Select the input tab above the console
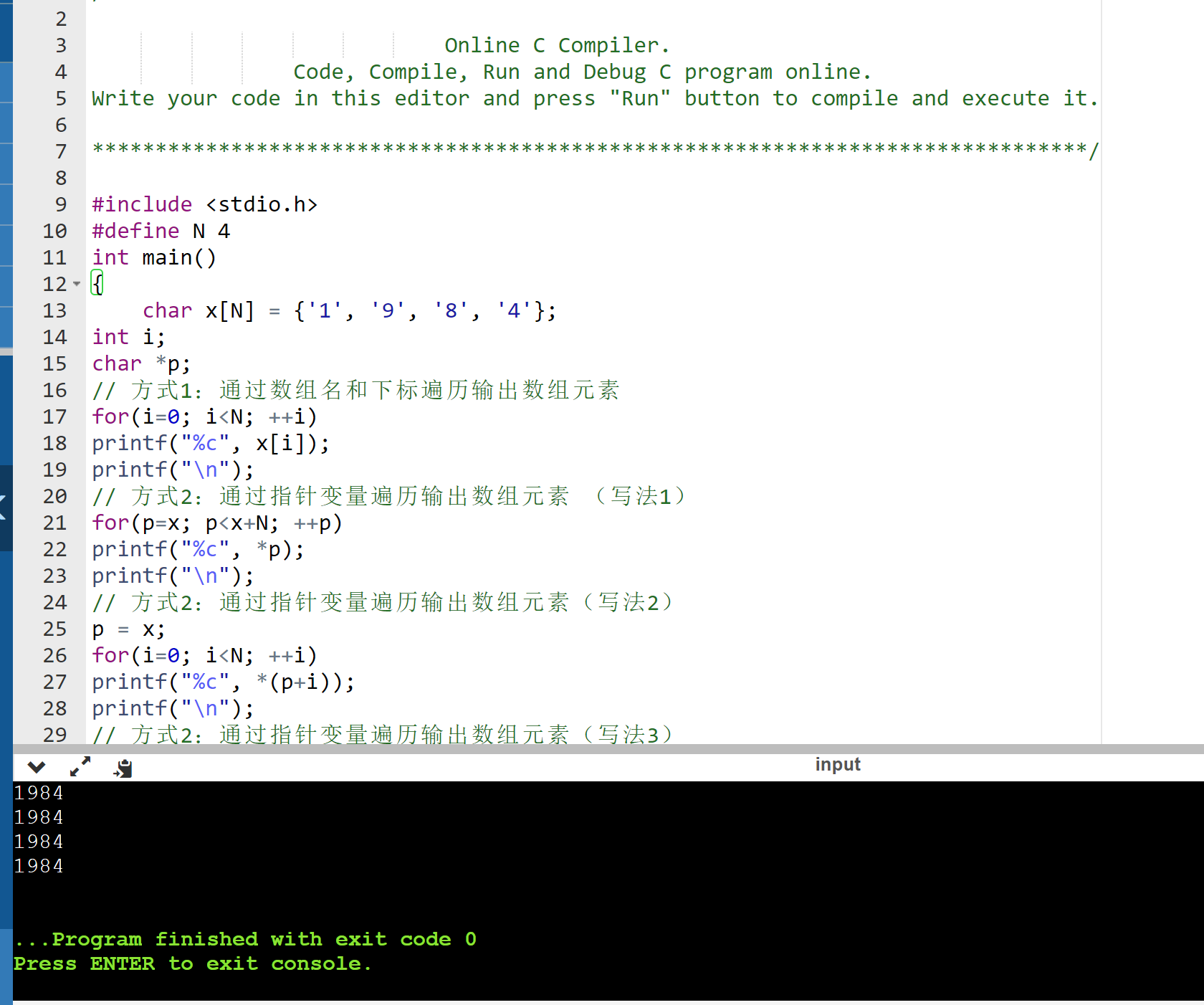The image size is (1204, 1005). pos(838,764)
